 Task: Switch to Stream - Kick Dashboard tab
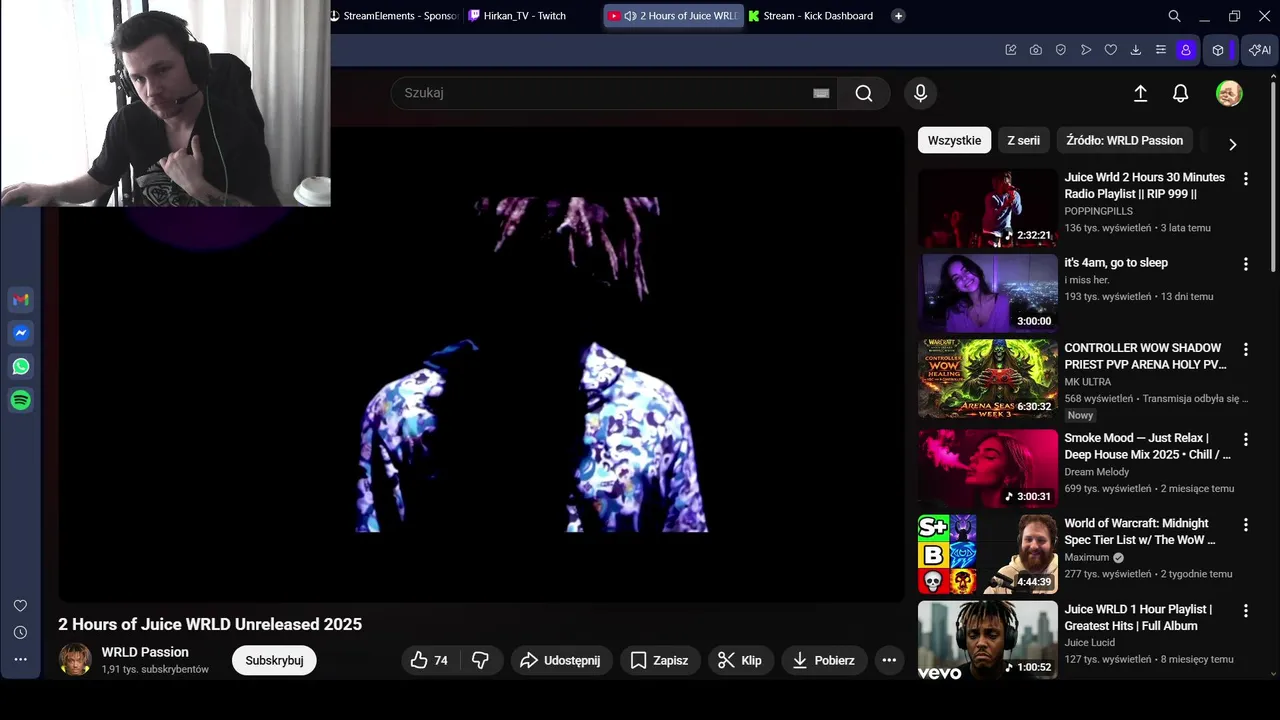tap(811, 16)
